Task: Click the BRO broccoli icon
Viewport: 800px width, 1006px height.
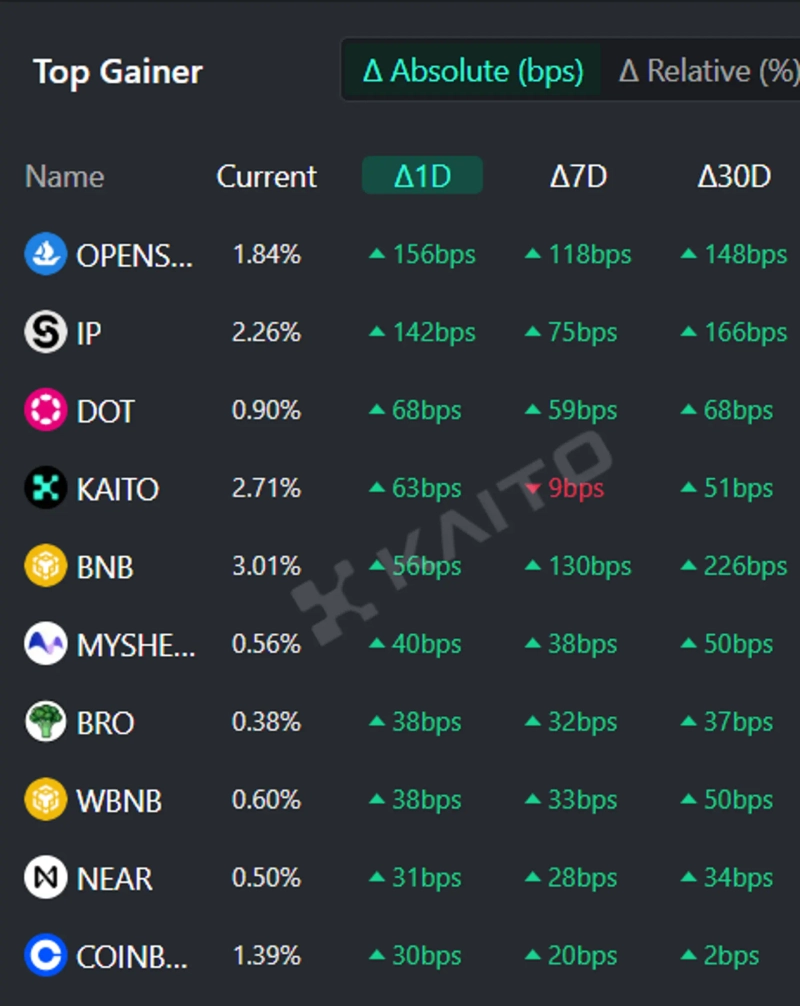Action: (45, 722)
